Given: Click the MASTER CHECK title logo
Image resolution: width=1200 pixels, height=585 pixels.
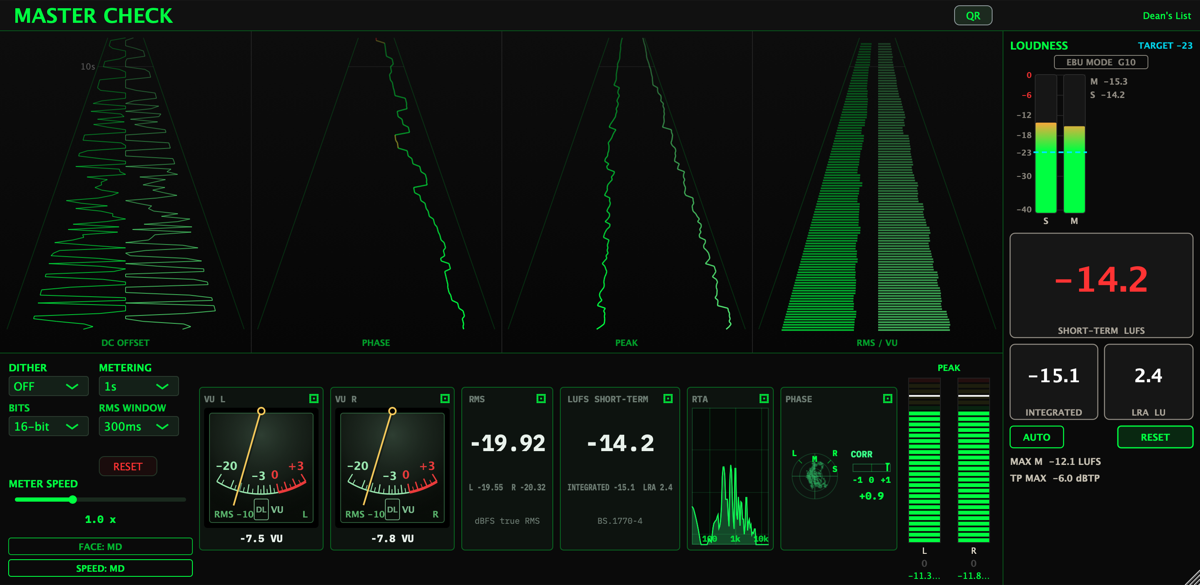Looking at the screenshot, I should click(93, 16).
